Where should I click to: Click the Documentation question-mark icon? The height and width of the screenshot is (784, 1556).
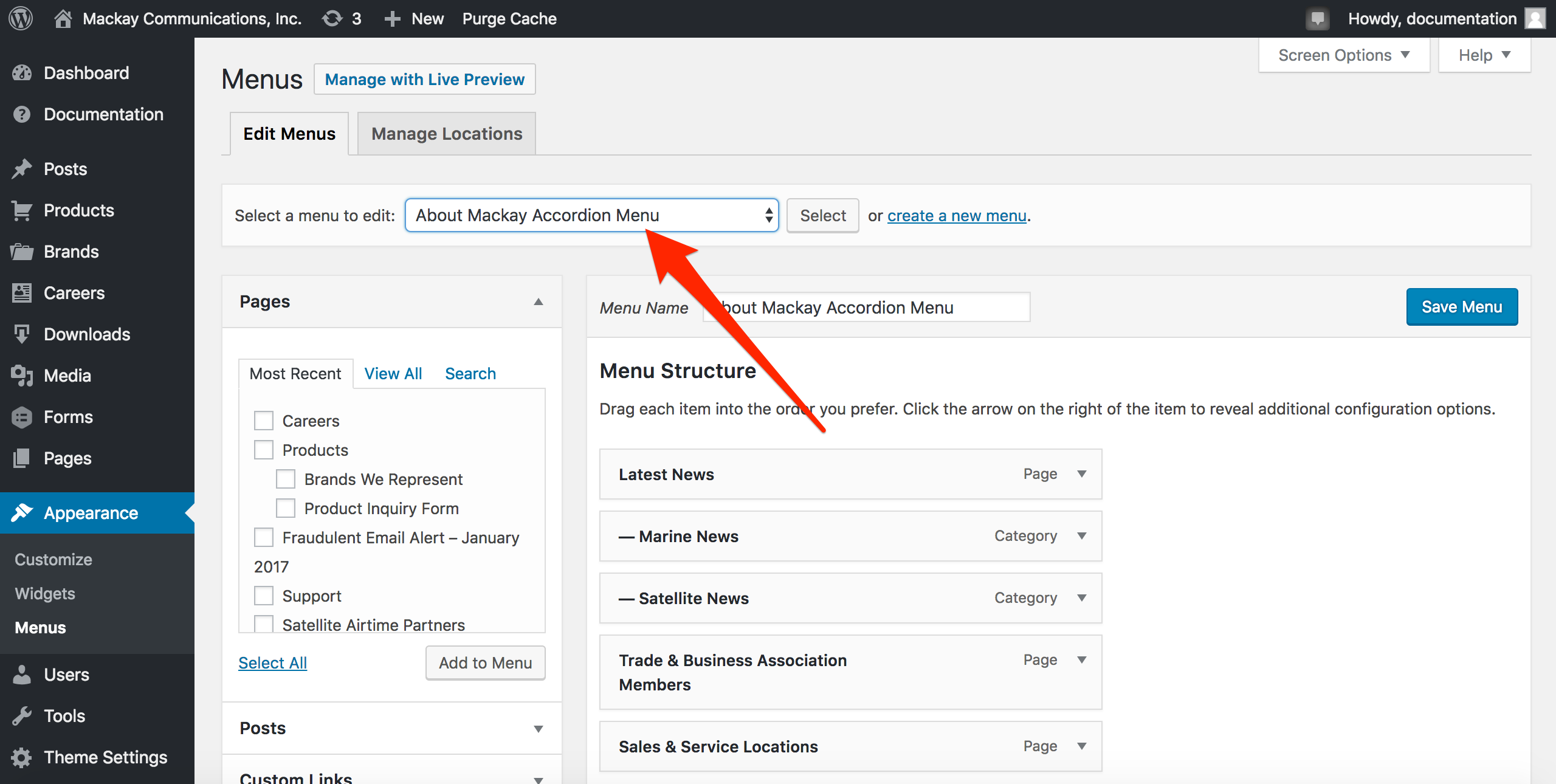pyautogui.click(x=22, y=114)
